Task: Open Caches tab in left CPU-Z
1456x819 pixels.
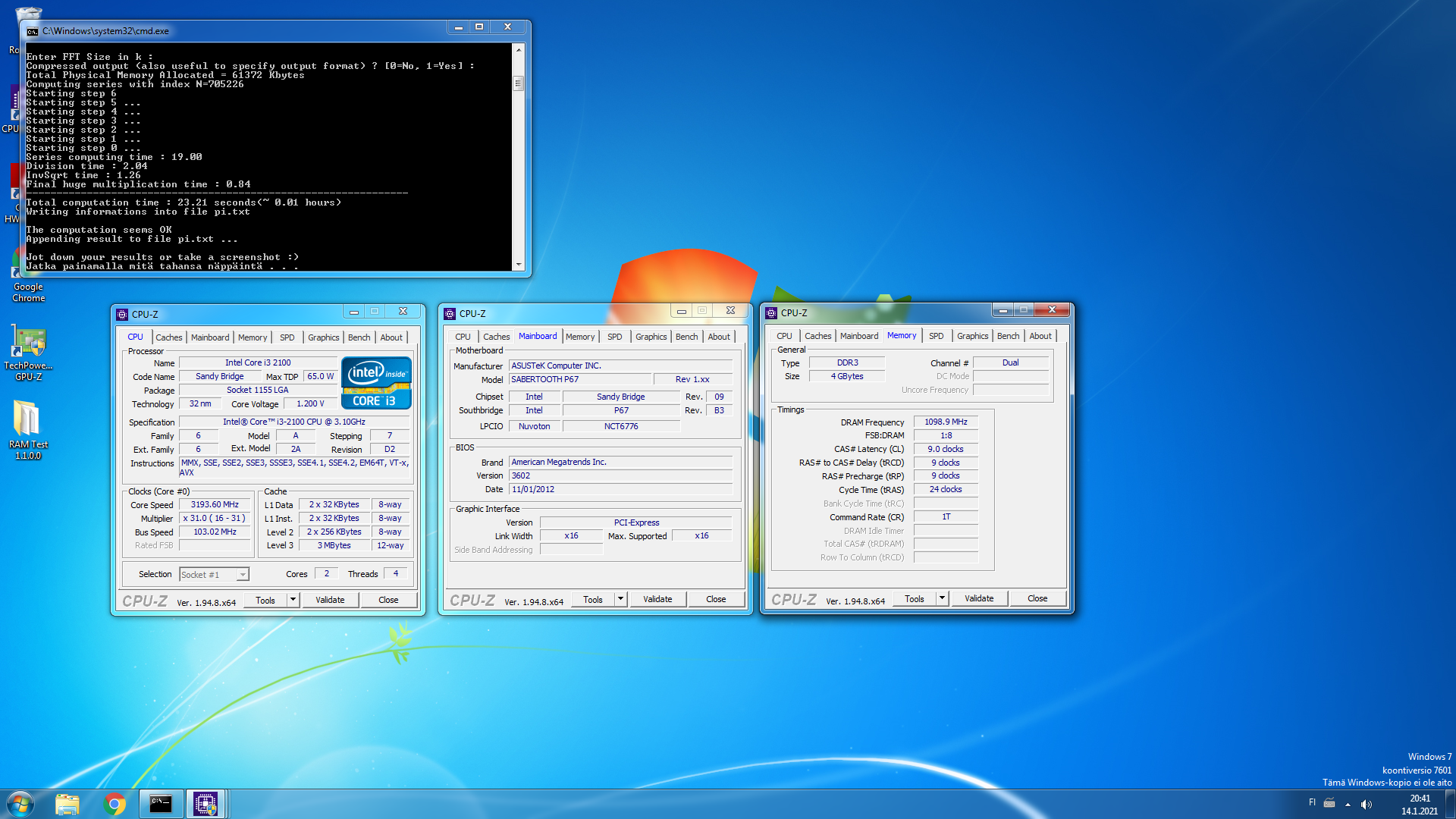Action: [x=169, y=337]
